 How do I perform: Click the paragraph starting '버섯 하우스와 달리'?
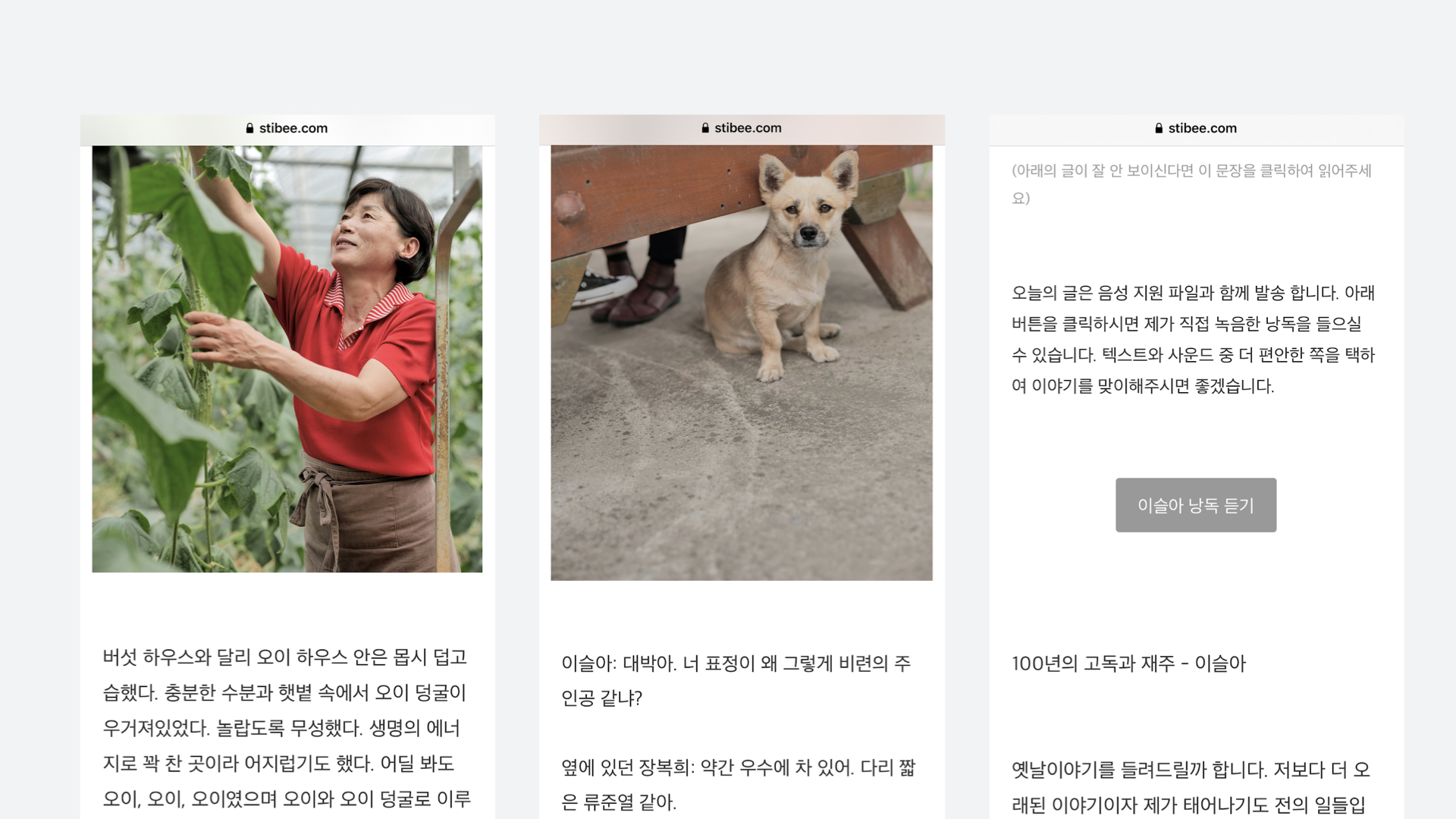(x=287, y=728)
